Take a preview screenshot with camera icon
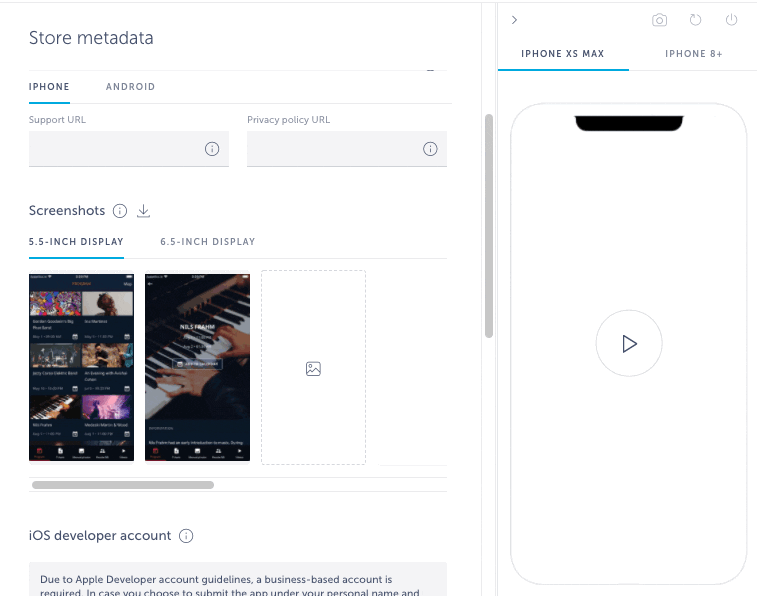 [659, 20]
